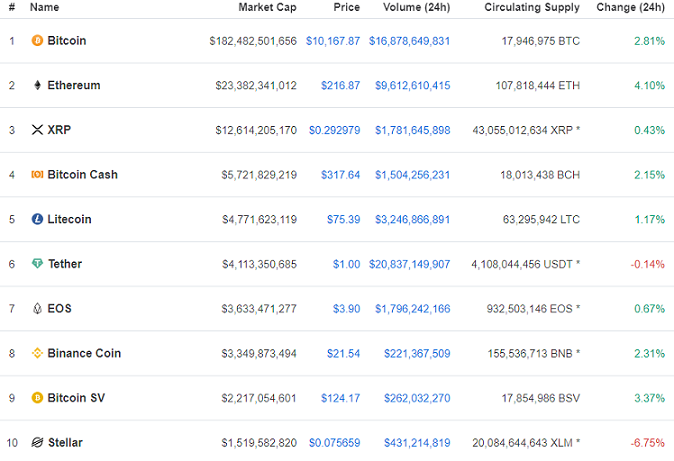Click the Ethereum diamond logo icon
Image resolution: width=674 pixels, height=461 pixels.
point(37,85)
